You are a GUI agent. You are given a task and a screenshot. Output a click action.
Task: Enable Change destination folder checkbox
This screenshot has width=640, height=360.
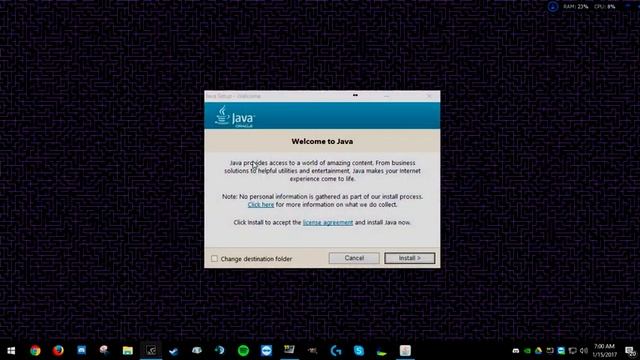click(214, 259)
